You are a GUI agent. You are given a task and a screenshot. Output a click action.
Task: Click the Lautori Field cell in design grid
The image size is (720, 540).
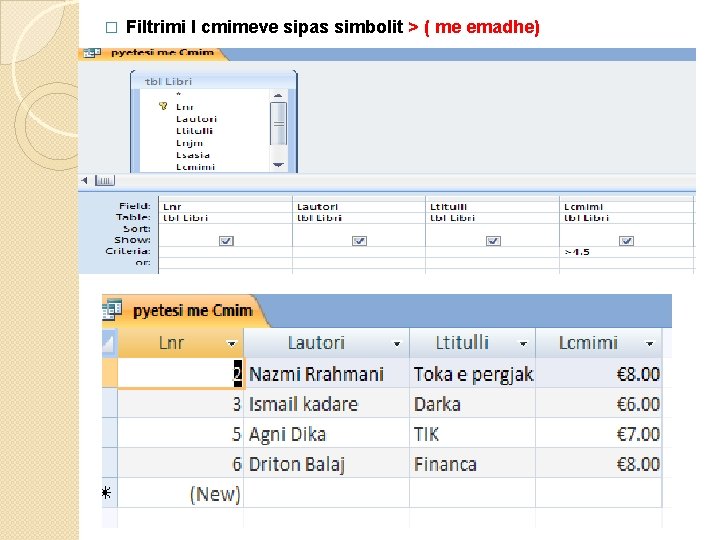pyautogui.click(x=359, y=207)
